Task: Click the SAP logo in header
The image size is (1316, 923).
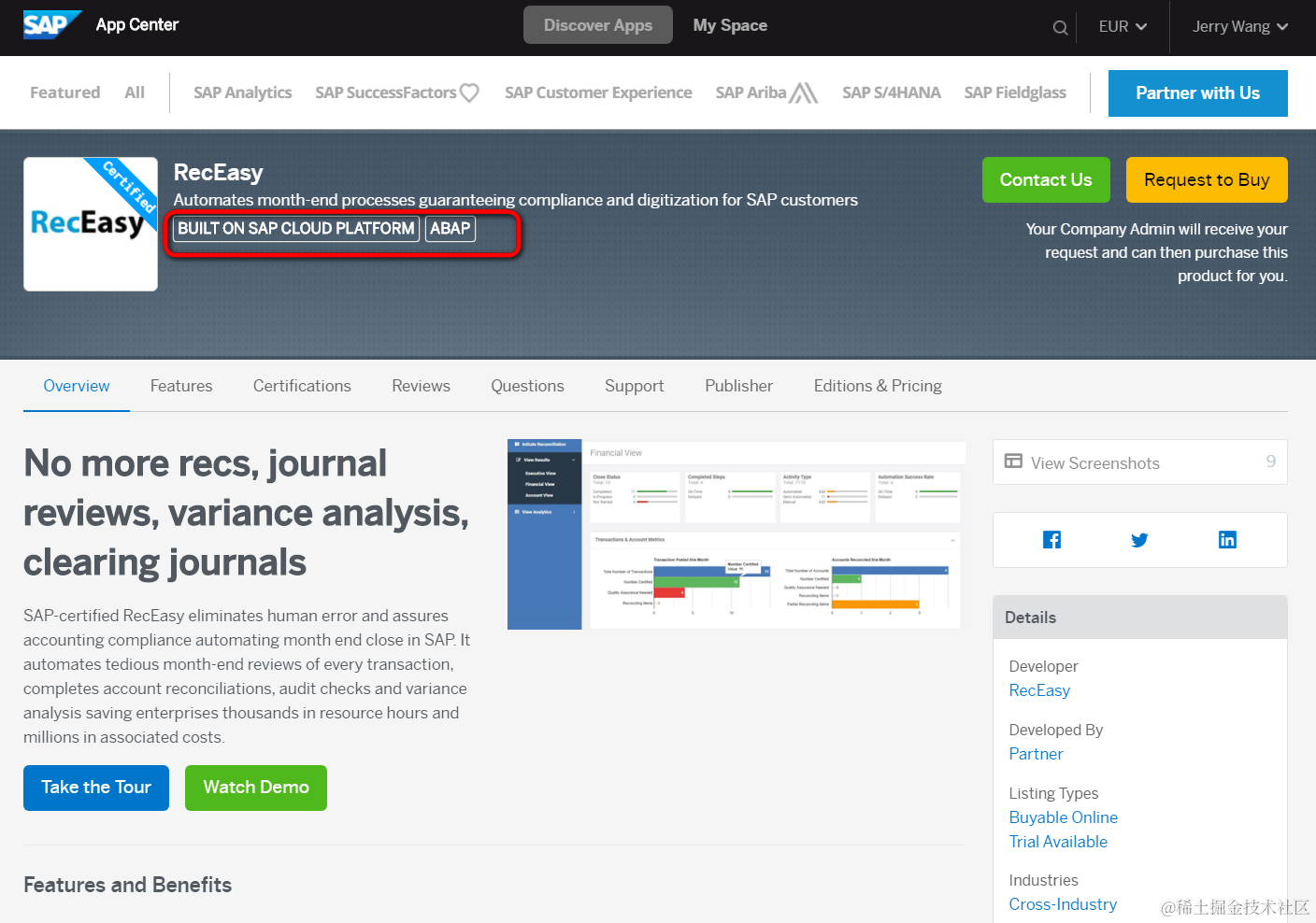Action: [52, 25]
